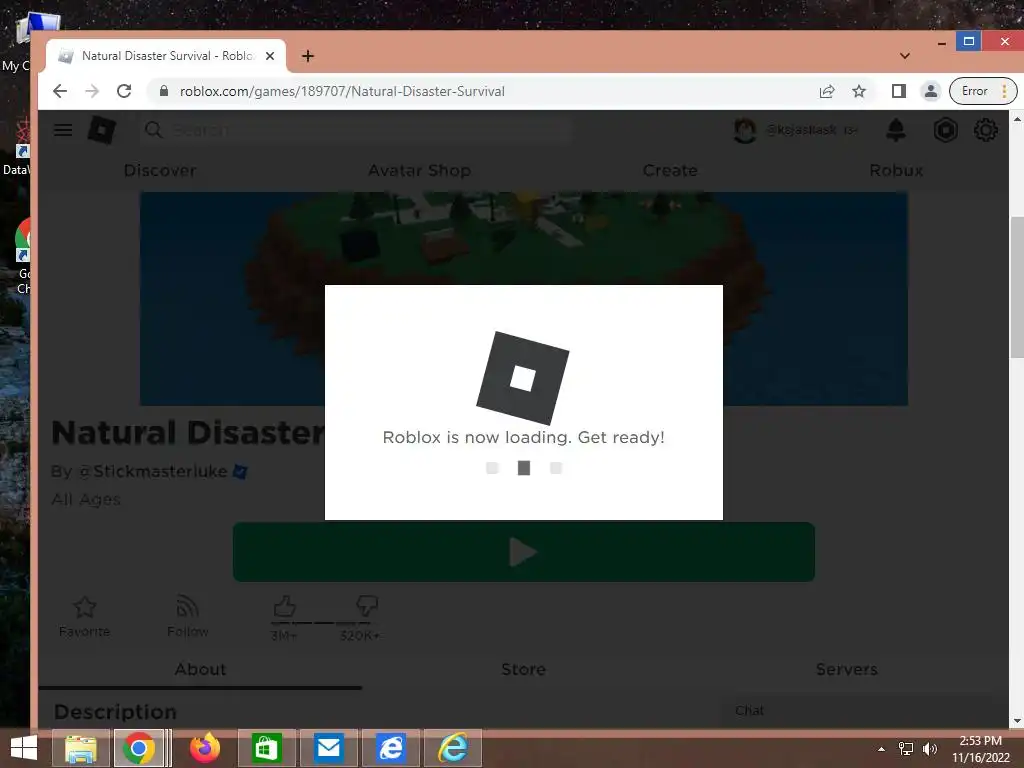Launch Firefox from the taskbar

pyautogui.click(x=204, y=748)
